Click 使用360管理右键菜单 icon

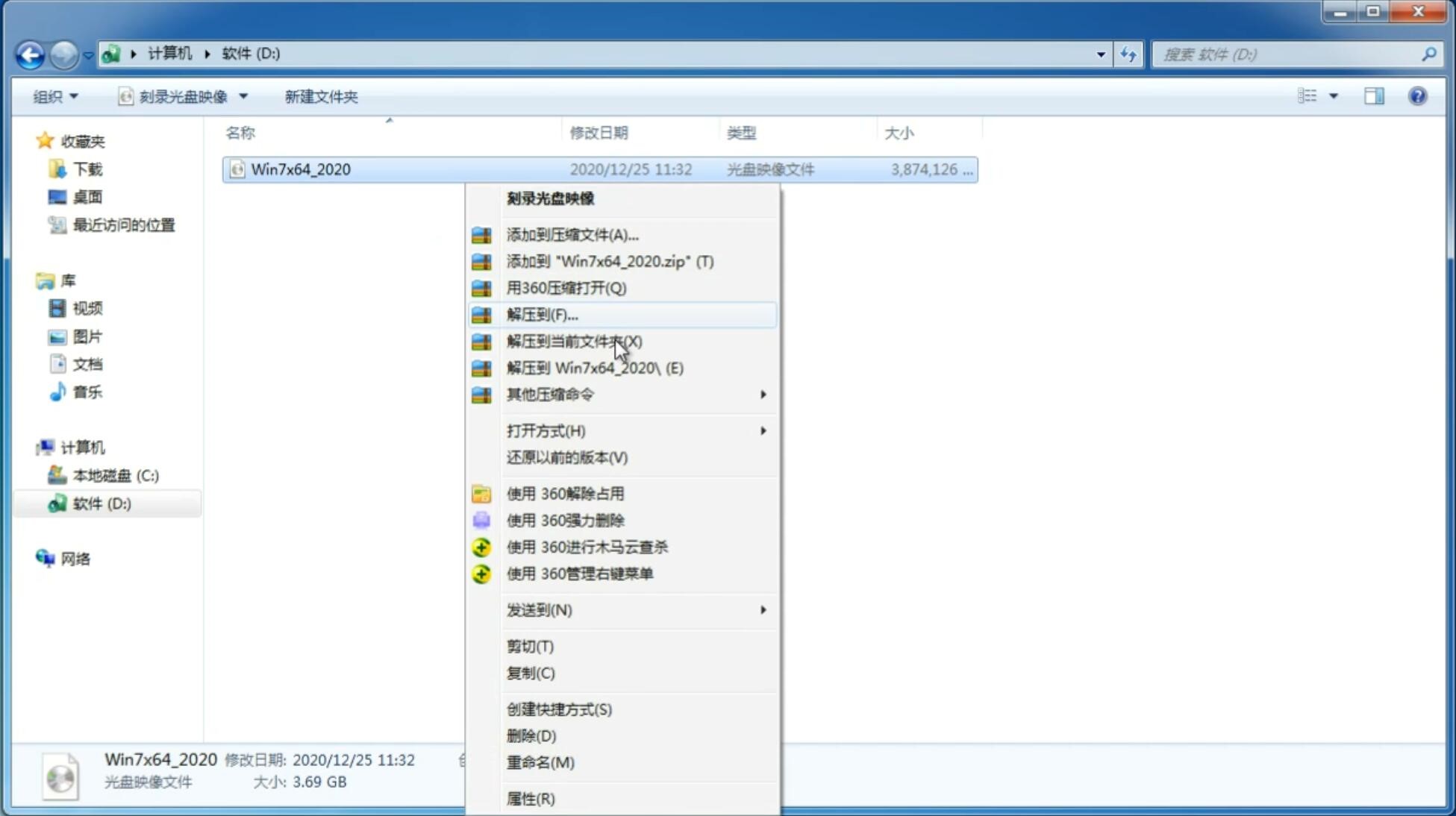tap(481, 573)
